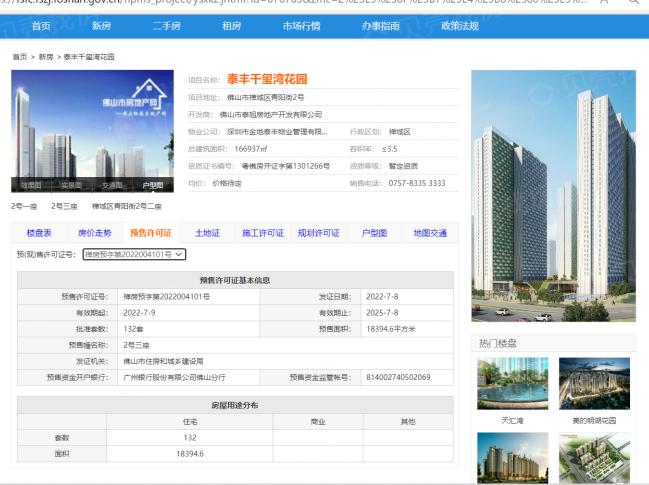Open the 首页 navigation menu item
The image size is (649, 485).
[41, 25]
